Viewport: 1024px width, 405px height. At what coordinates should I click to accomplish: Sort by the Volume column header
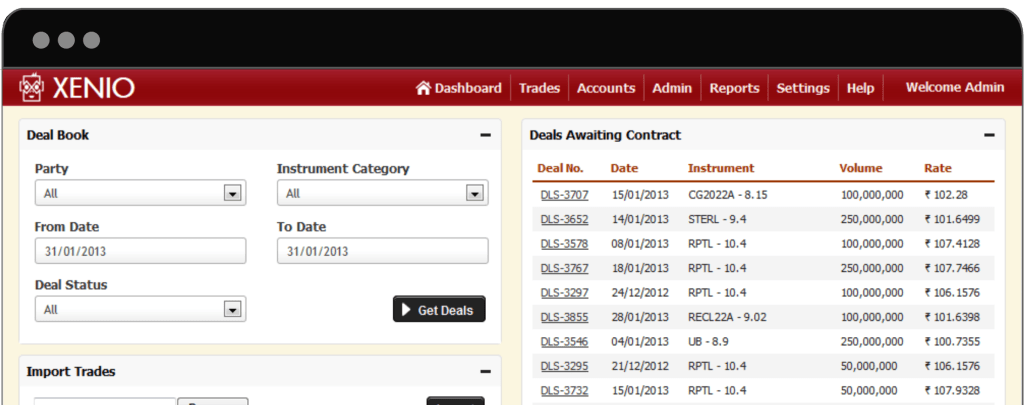click(860, 168)
